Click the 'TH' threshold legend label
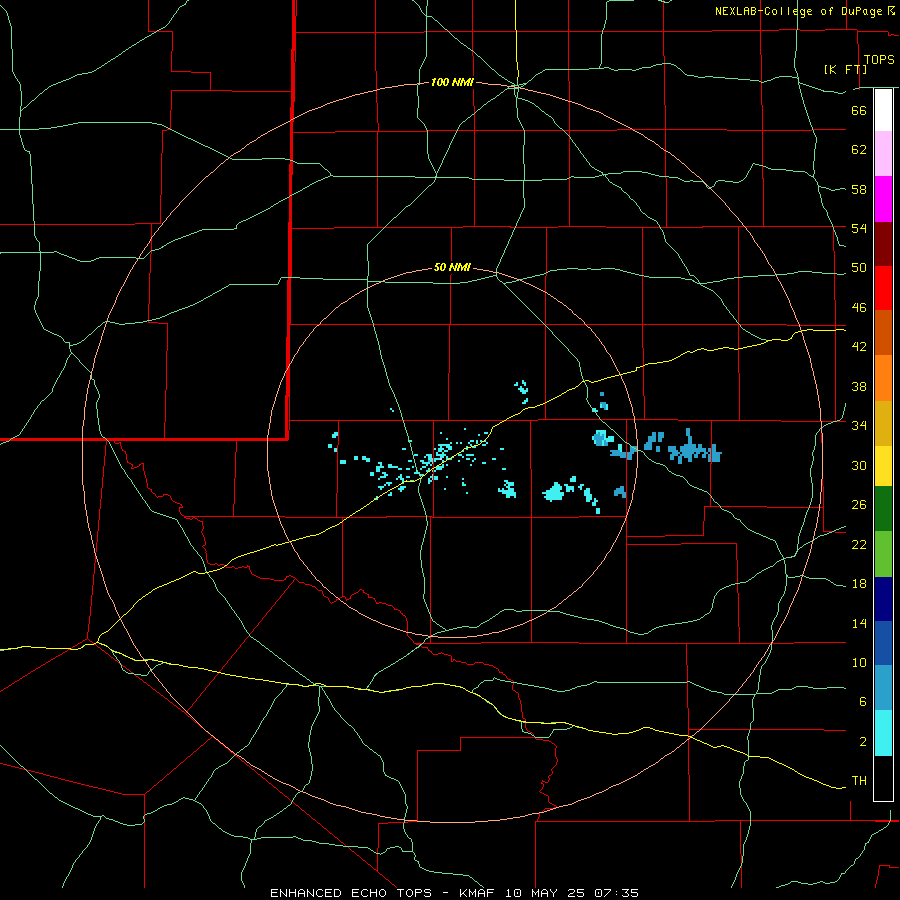This screenshot has width=900, height=900. [859, 781]
